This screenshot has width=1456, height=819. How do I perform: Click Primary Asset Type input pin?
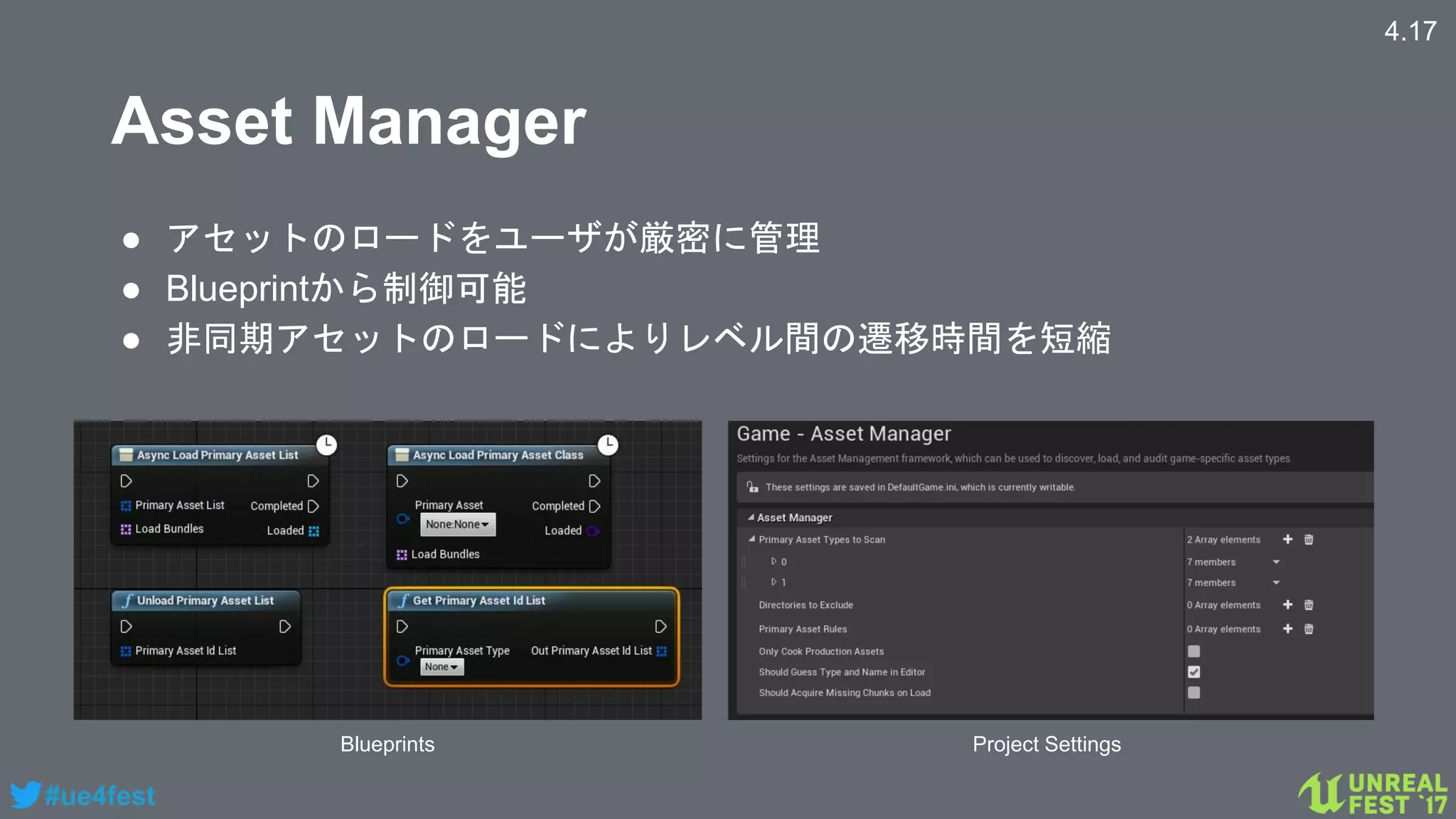(403, 661)
